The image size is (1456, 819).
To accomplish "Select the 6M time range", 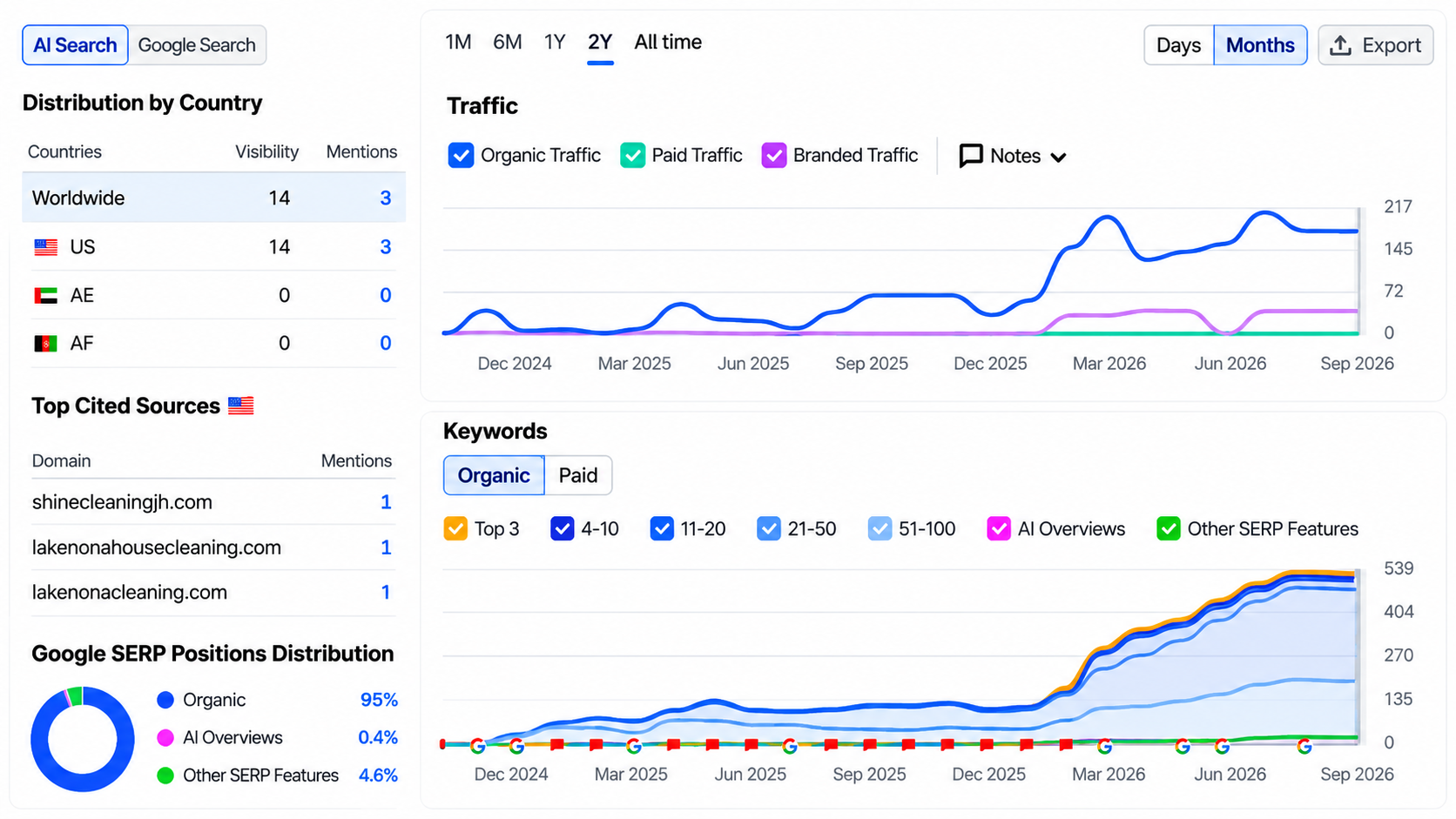I will 508,42.
